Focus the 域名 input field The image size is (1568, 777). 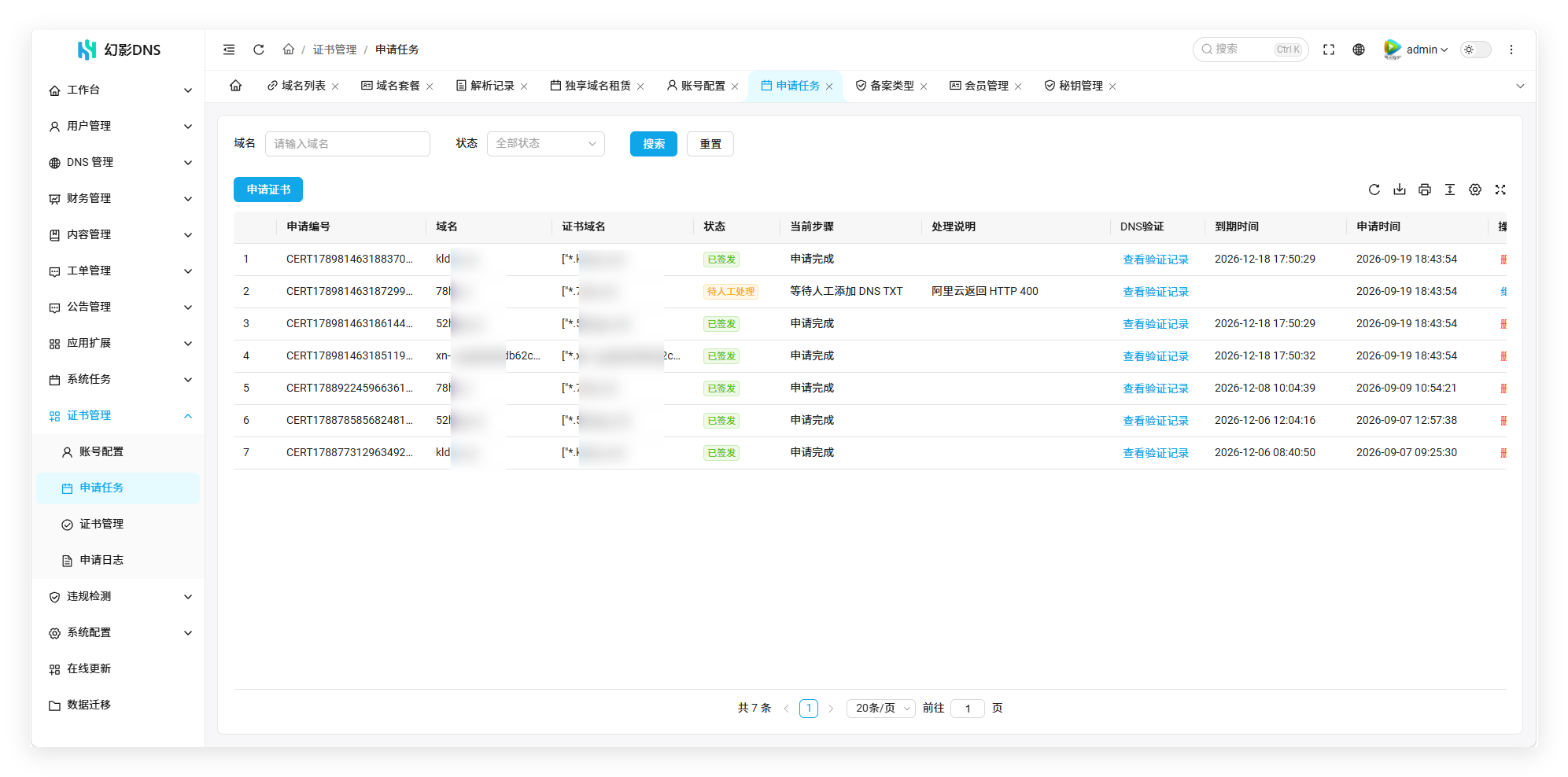point(348,144)
